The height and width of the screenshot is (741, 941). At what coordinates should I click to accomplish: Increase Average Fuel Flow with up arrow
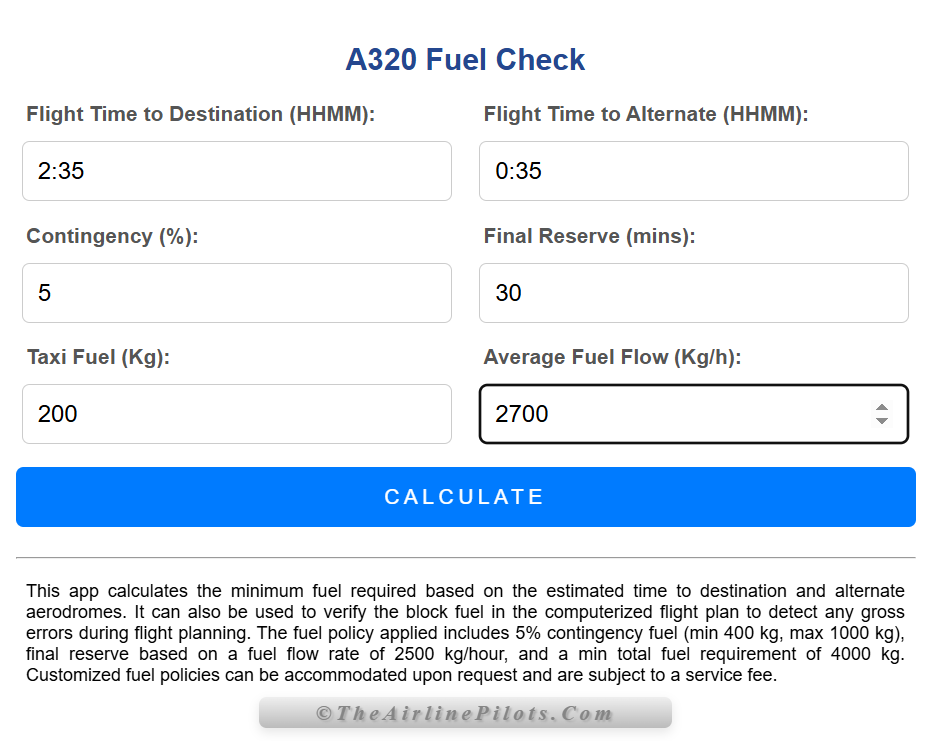(x=881, y=407)
